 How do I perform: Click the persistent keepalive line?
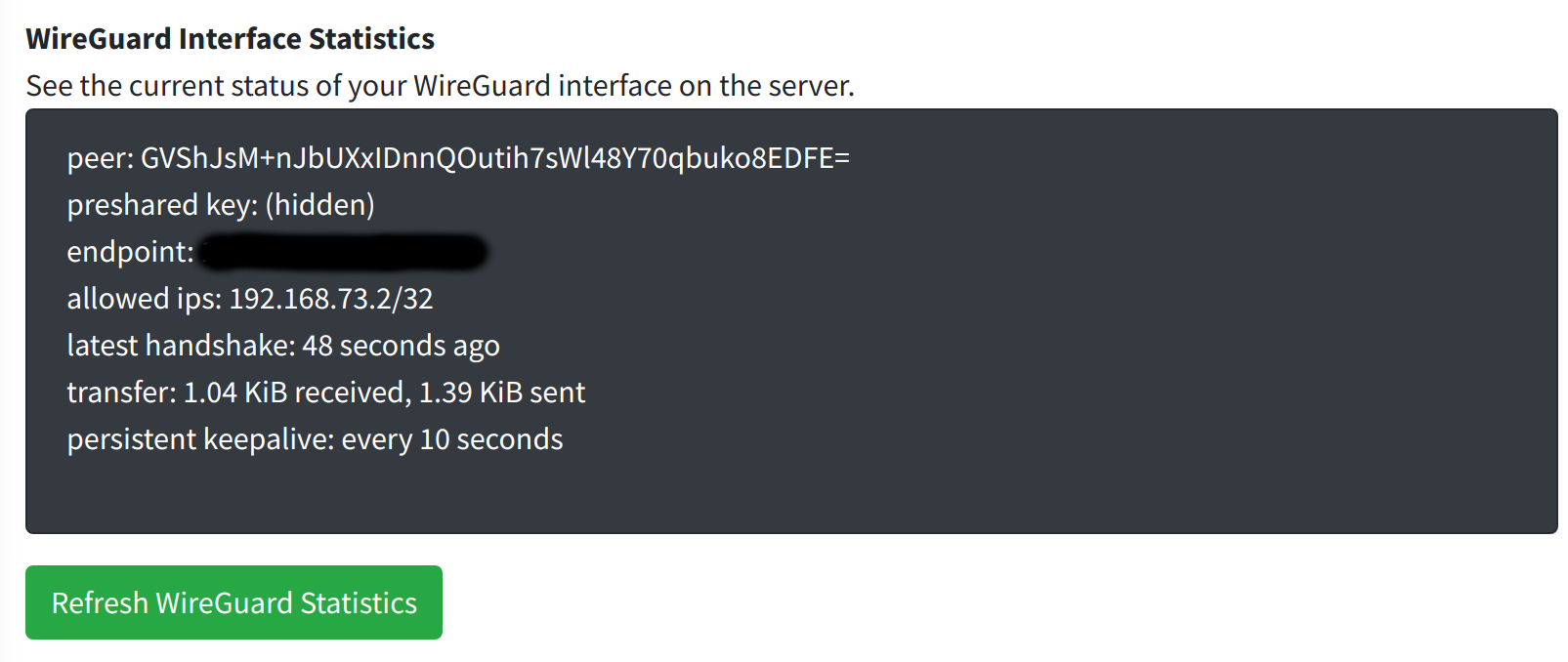click(314, 438)
